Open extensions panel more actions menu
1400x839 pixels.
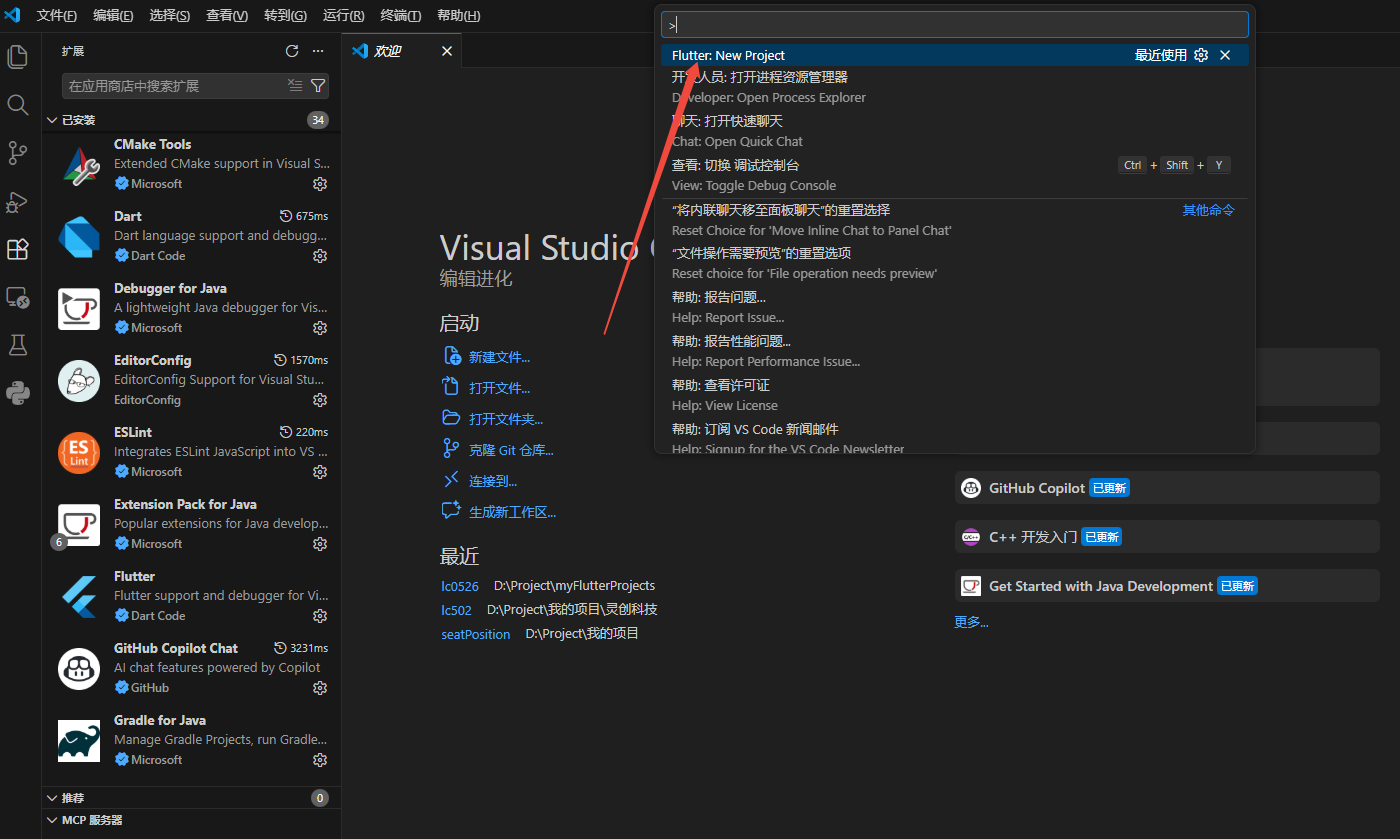(318, 51)
